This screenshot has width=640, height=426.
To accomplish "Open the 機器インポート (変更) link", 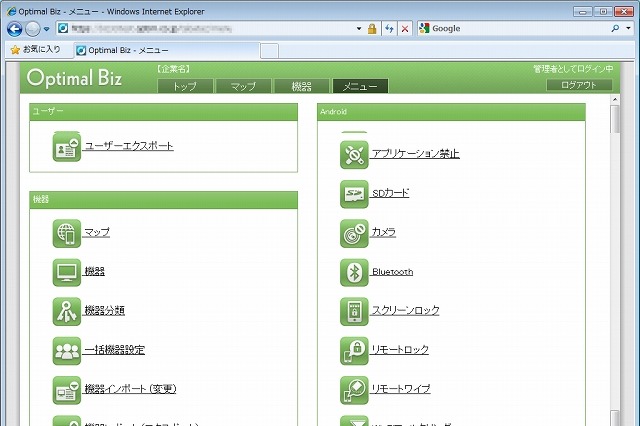I will (x=130, y=388).
